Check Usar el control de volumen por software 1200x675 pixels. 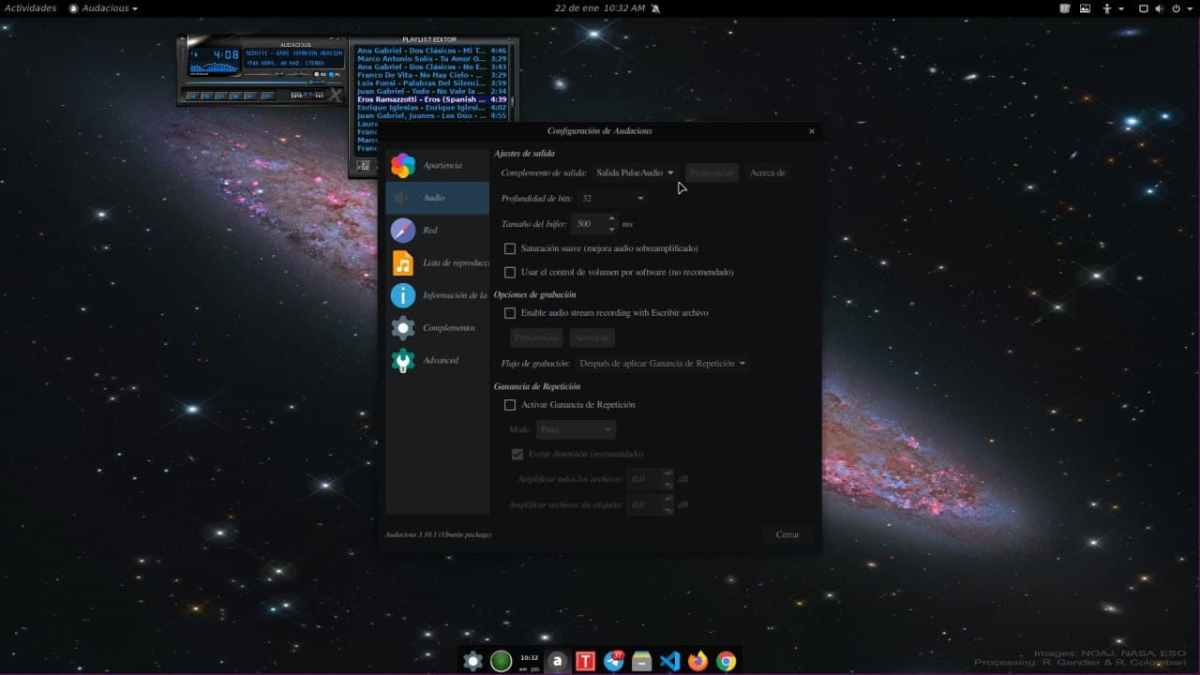click(510, 271)
